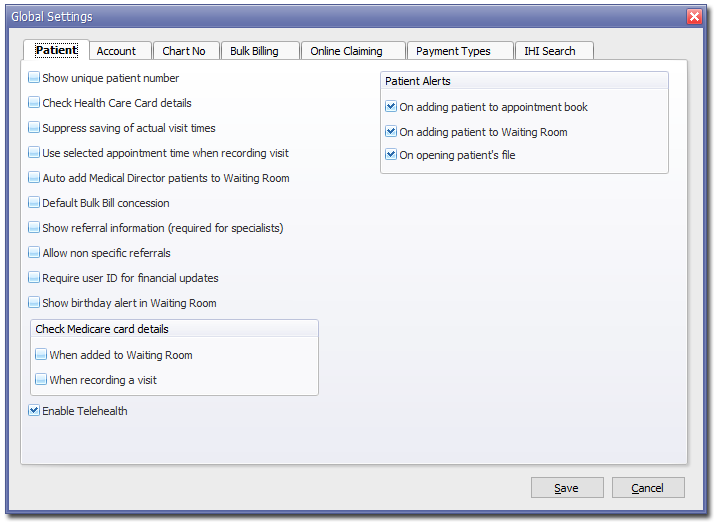Enable Use selected appointment time when recording visit
The height and width of the screenshot is (523, 715).
(34, 153)
